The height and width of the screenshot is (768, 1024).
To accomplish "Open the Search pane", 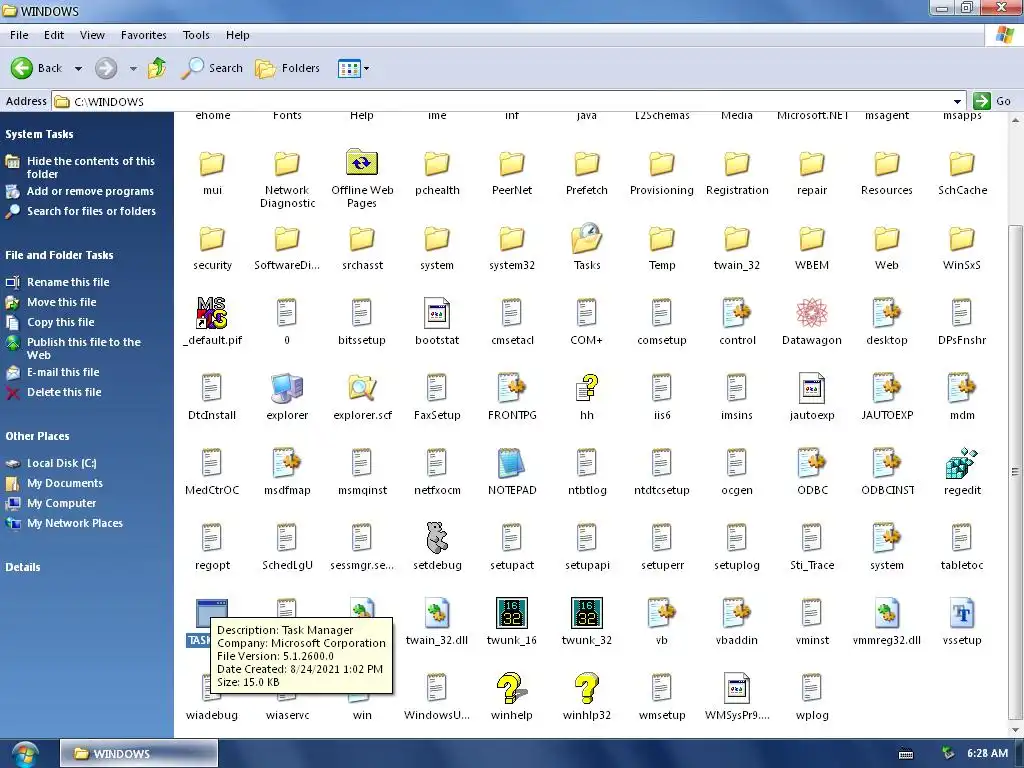I will (x=212, y=68).
